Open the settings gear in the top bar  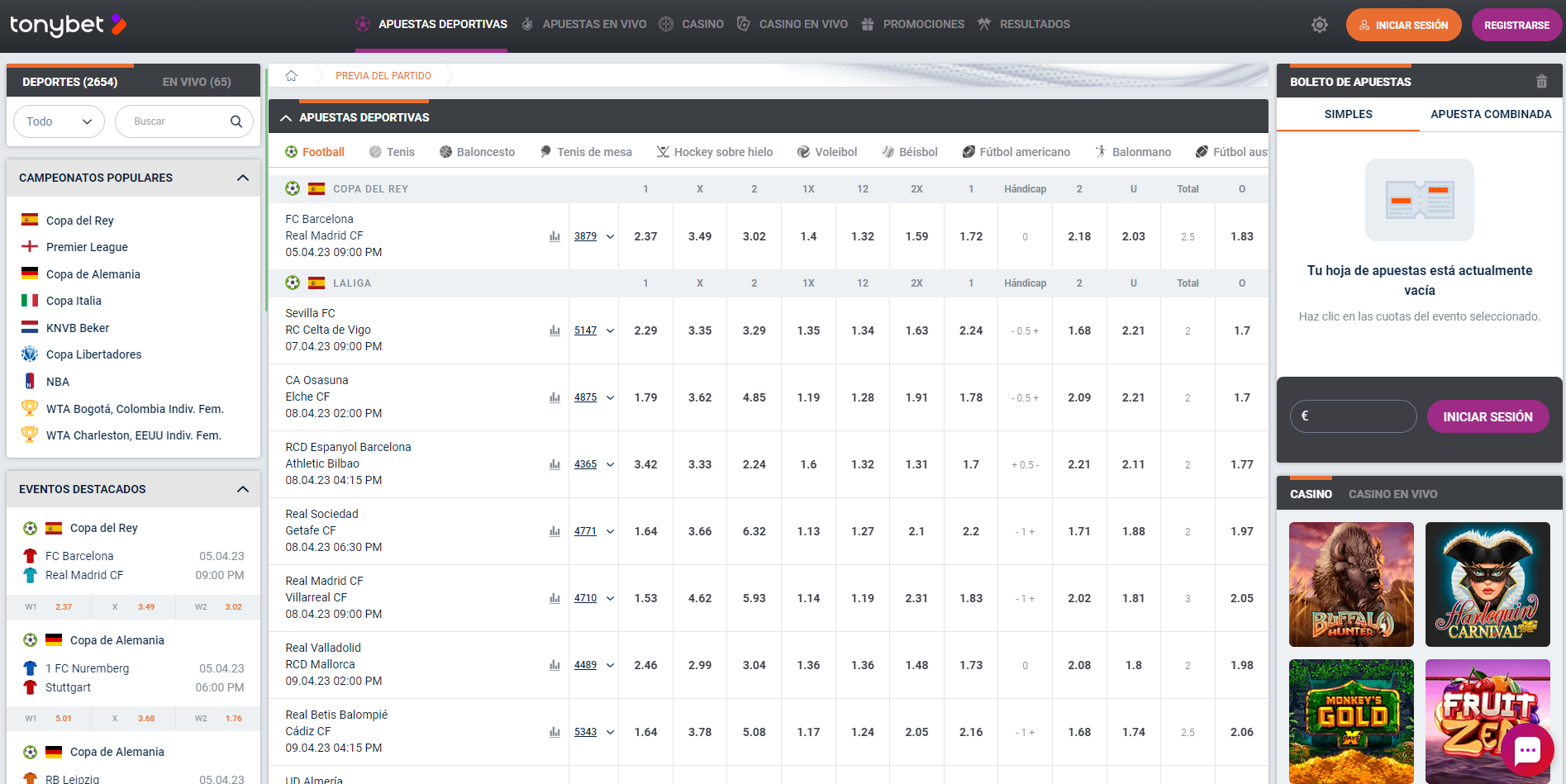1320,24
